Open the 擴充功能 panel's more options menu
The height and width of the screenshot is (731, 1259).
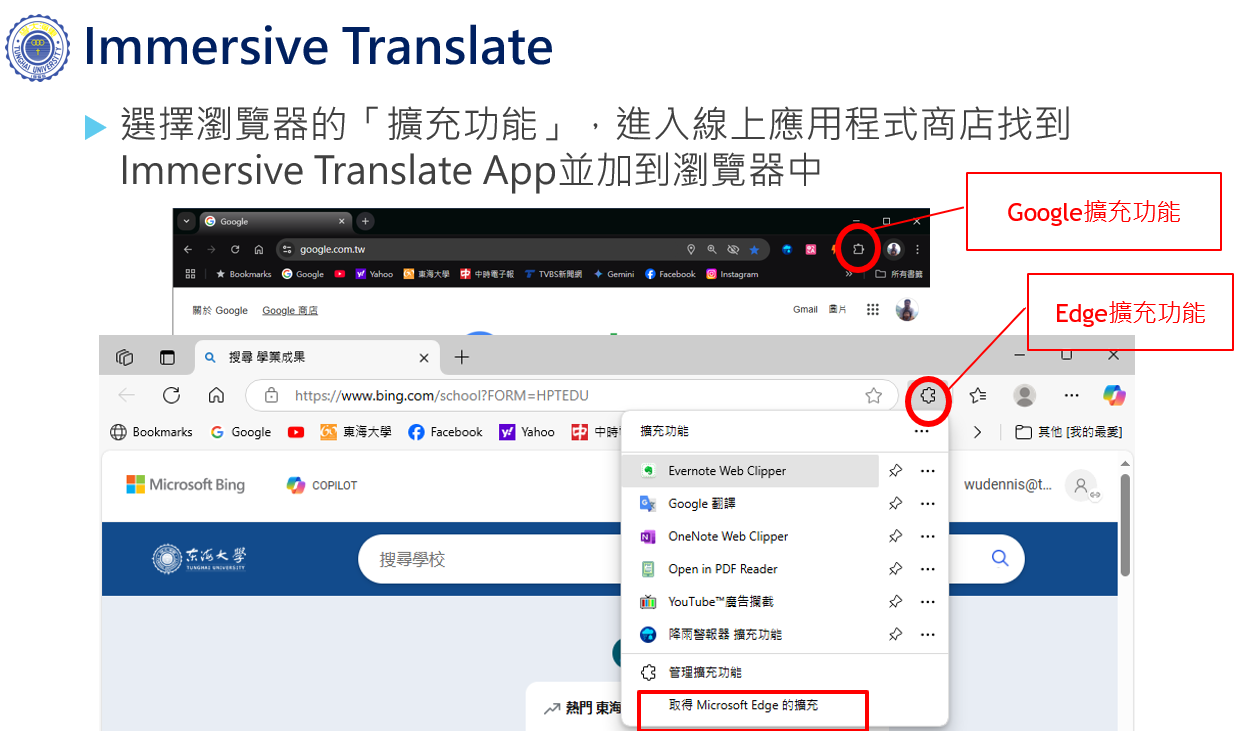coord(921,431)
